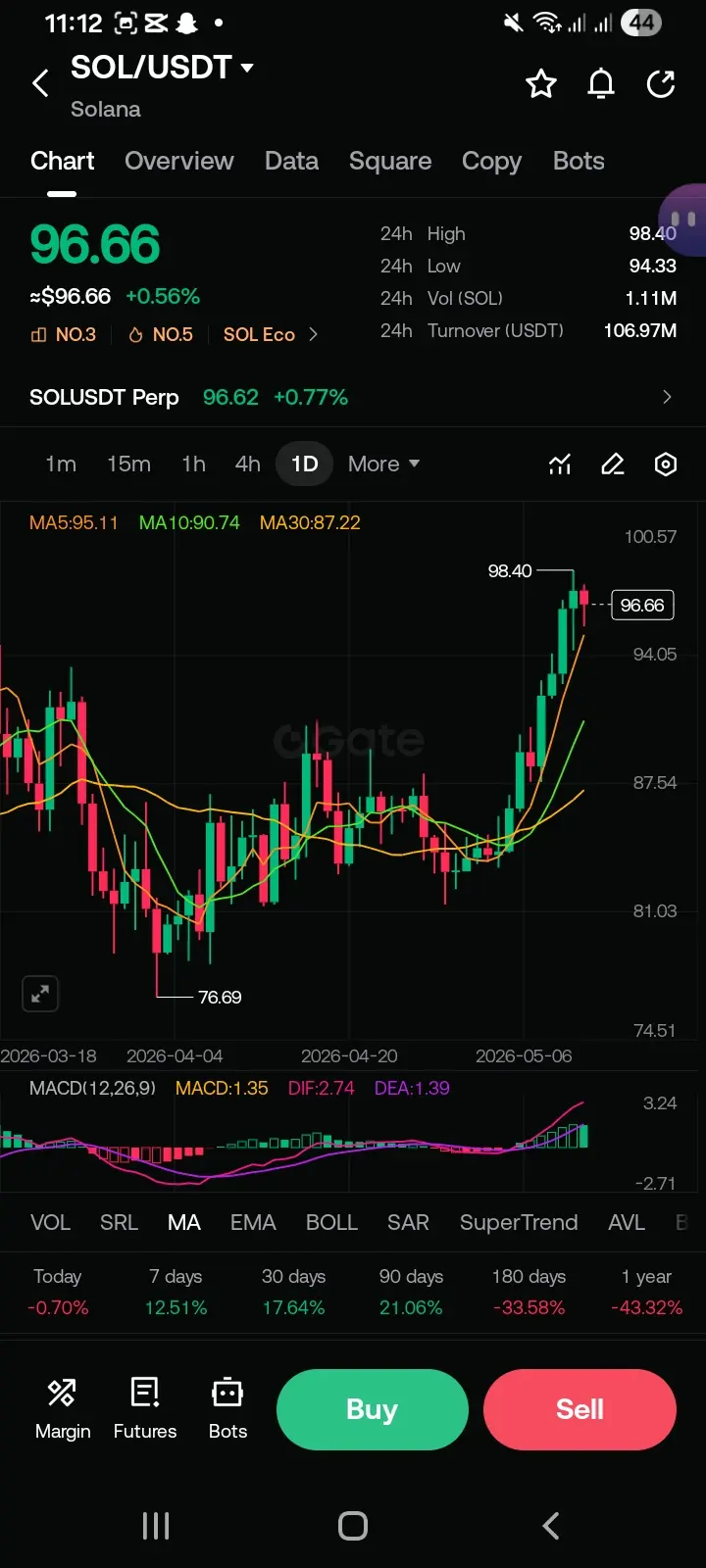
Task: Tap the large 96.66 price
Action: [95, 244]
